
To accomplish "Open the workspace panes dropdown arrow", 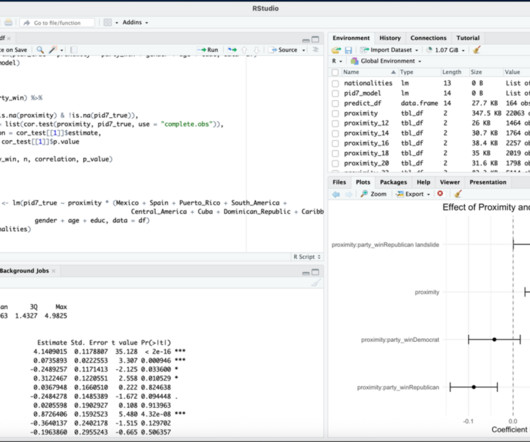I will tap(117, 23).
